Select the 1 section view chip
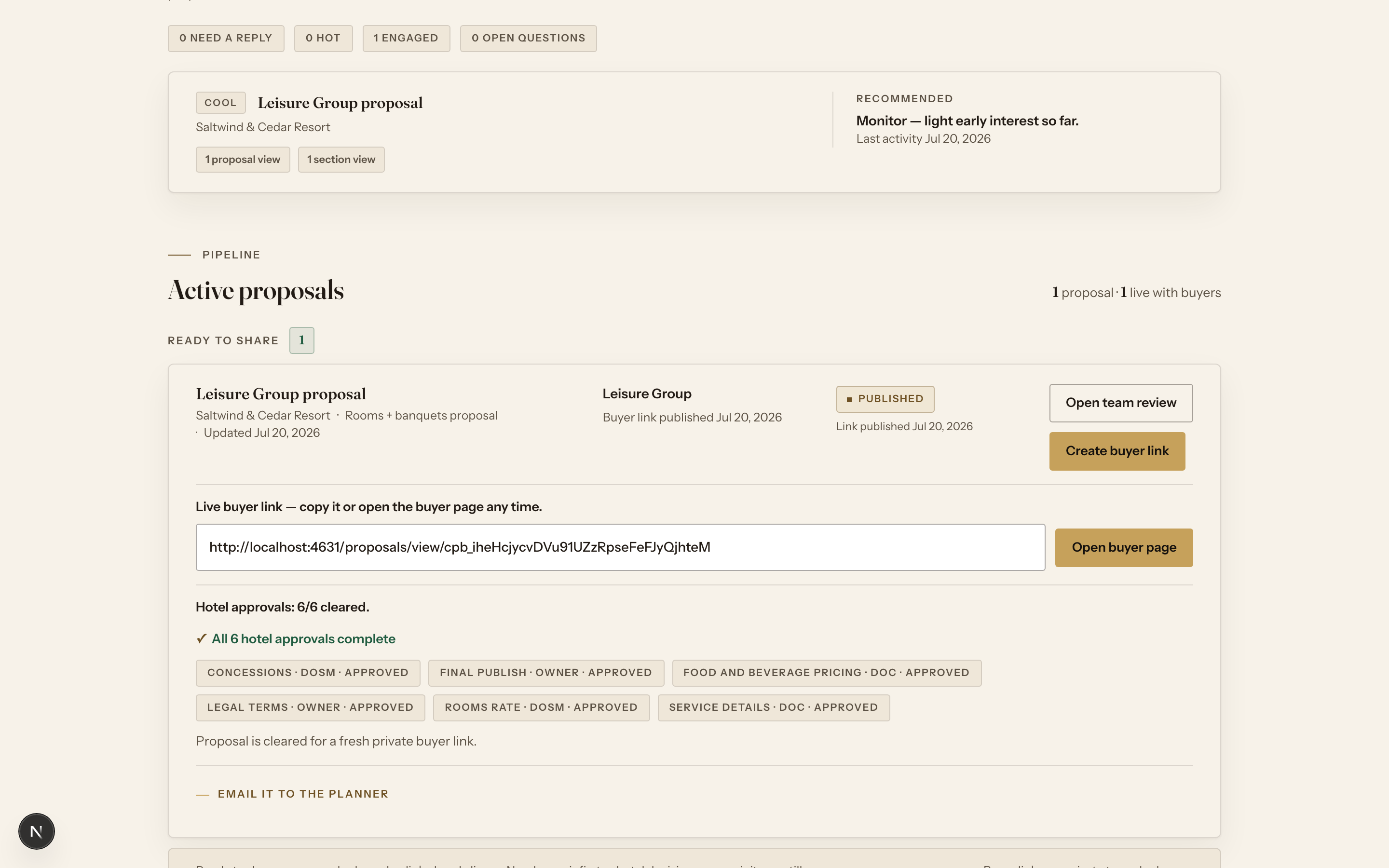Screen dimensions: 1389x868 pos(341,160)
